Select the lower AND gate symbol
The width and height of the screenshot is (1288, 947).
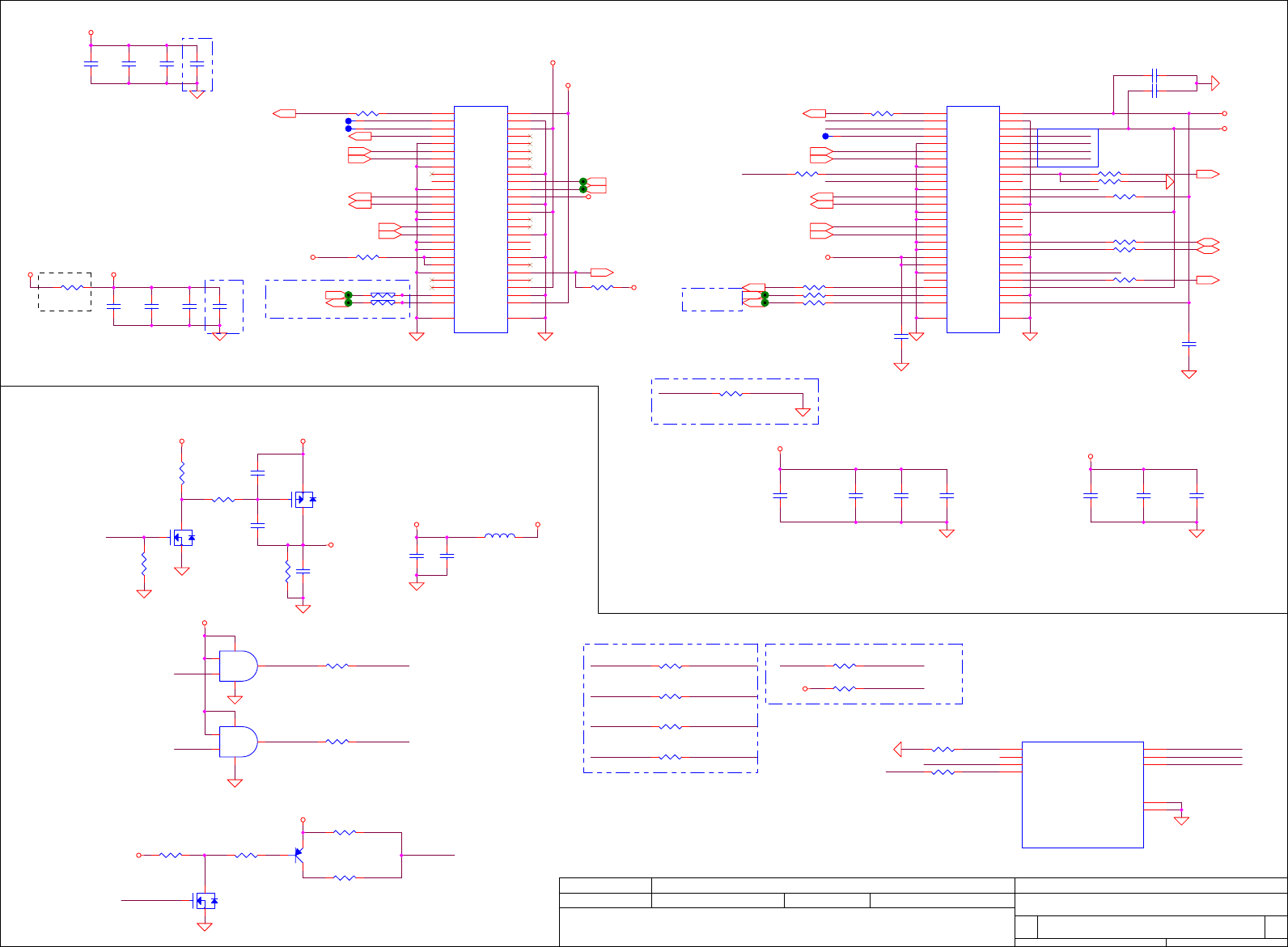[239, 742]
